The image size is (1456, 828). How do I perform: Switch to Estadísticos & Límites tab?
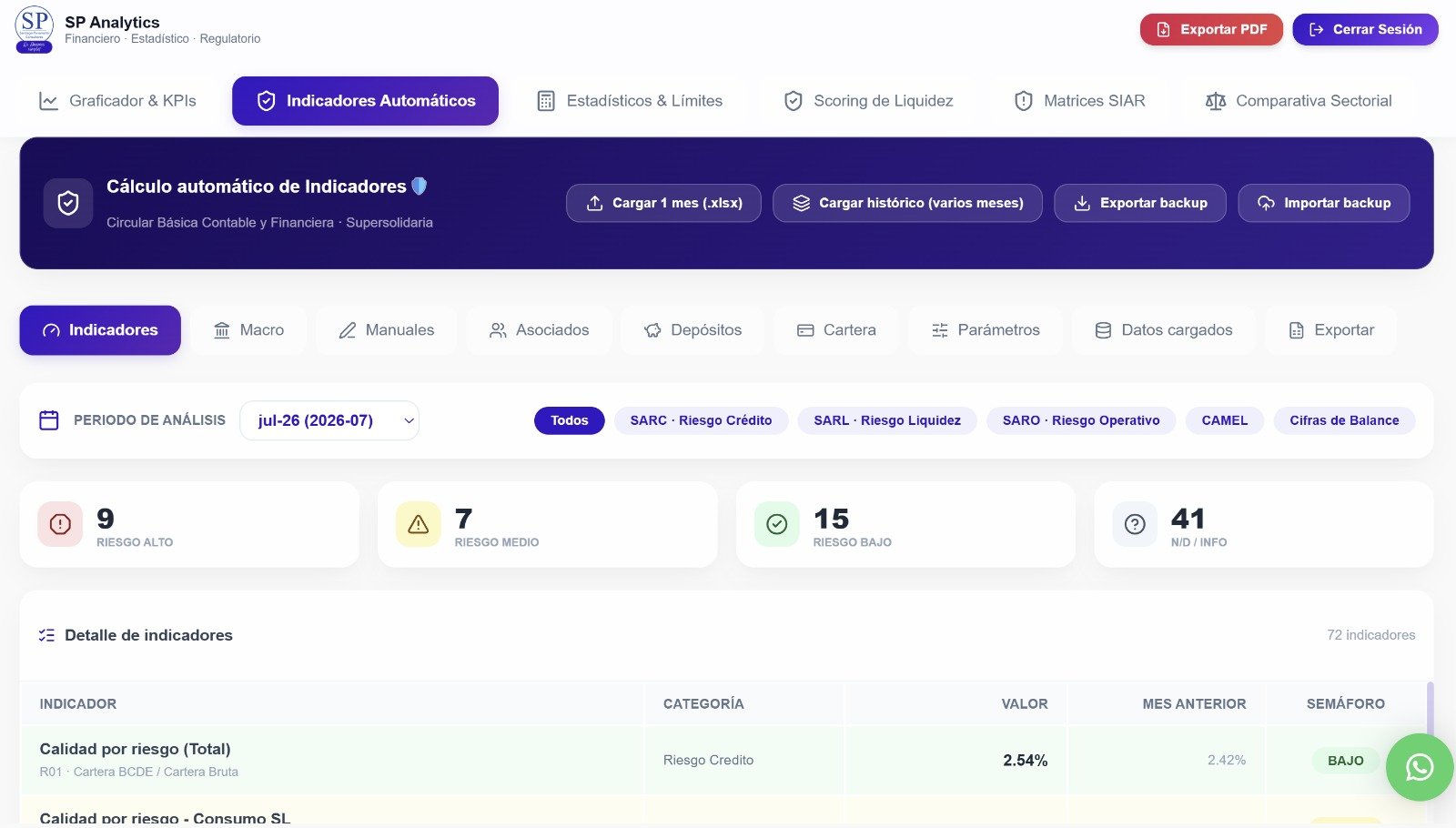click(630, 101)
